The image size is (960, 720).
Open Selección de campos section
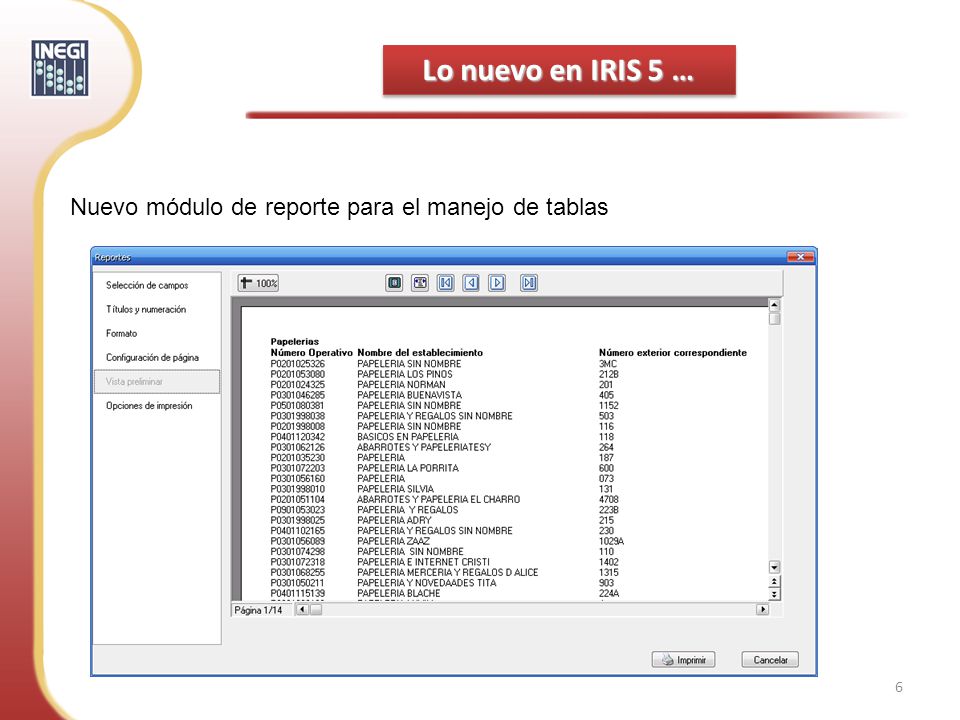147,285
